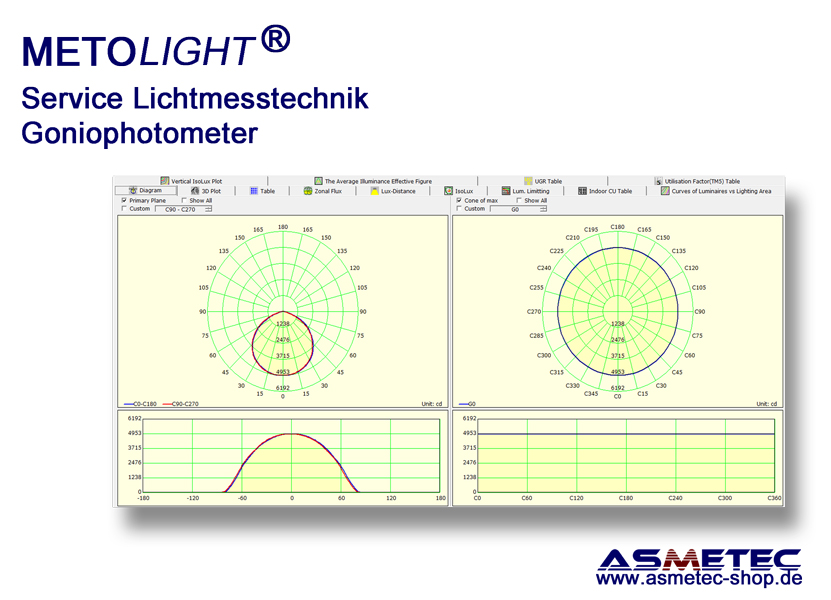Toggle the Cone of max checkbox
Image resolution: width=831 pixels, height=600 pixels.
tap(459, 200)
